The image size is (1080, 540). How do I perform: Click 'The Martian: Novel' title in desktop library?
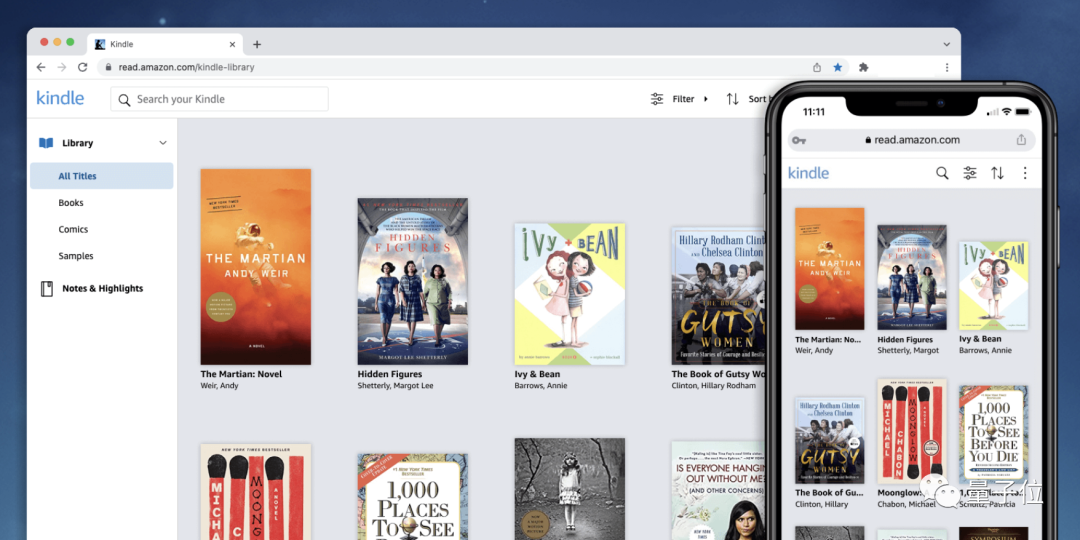coord(241,374)
